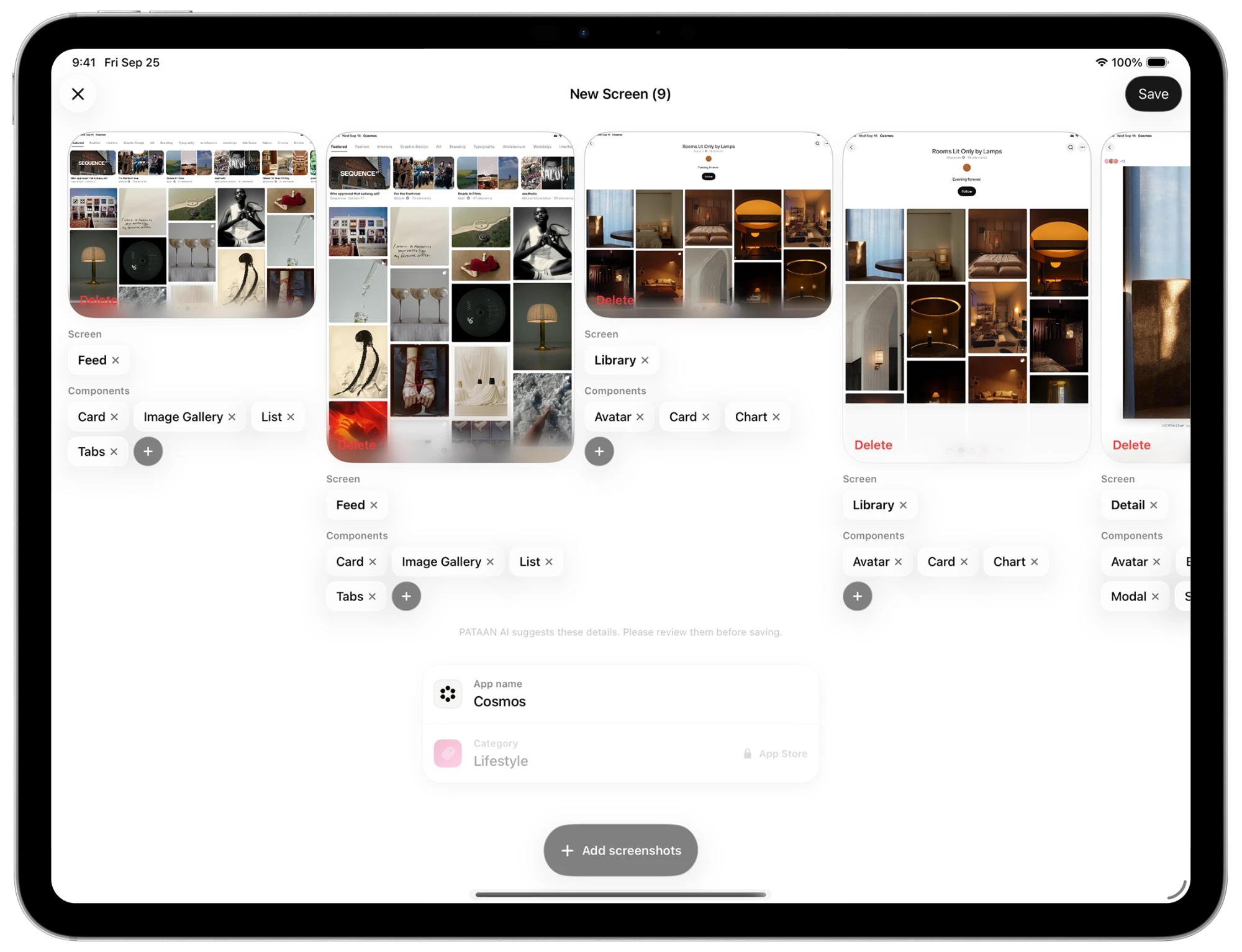Image resolution: width=1242 pixels, height=952 pixels.
Task: Remove the Feed tag under the second screenshot
Action: [374, 505]
